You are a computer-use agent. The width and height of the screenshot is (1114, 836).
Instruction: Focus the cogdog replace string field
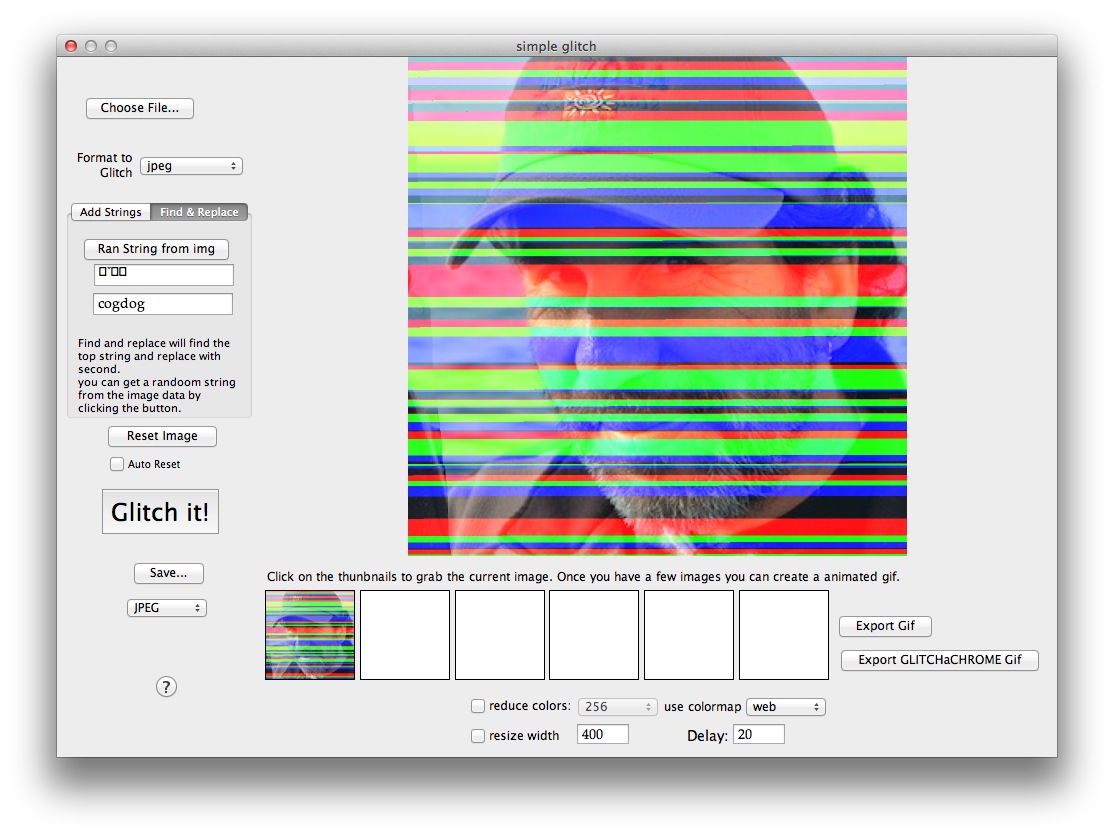(163, 304)
